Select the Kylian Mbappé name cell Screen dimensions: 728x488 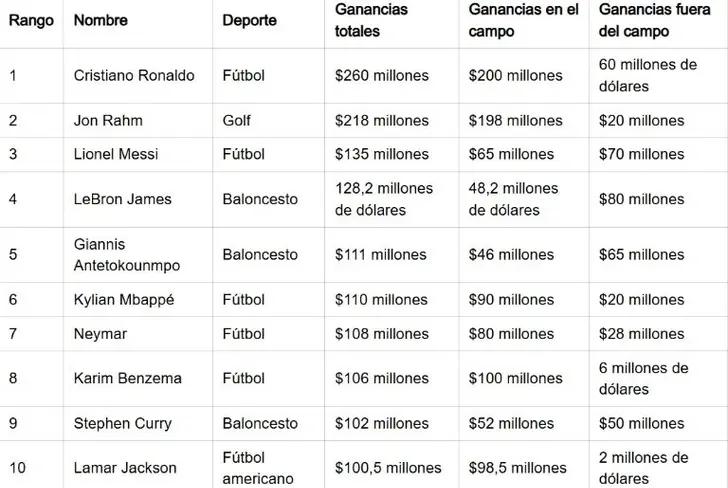[x=124, y=300]
